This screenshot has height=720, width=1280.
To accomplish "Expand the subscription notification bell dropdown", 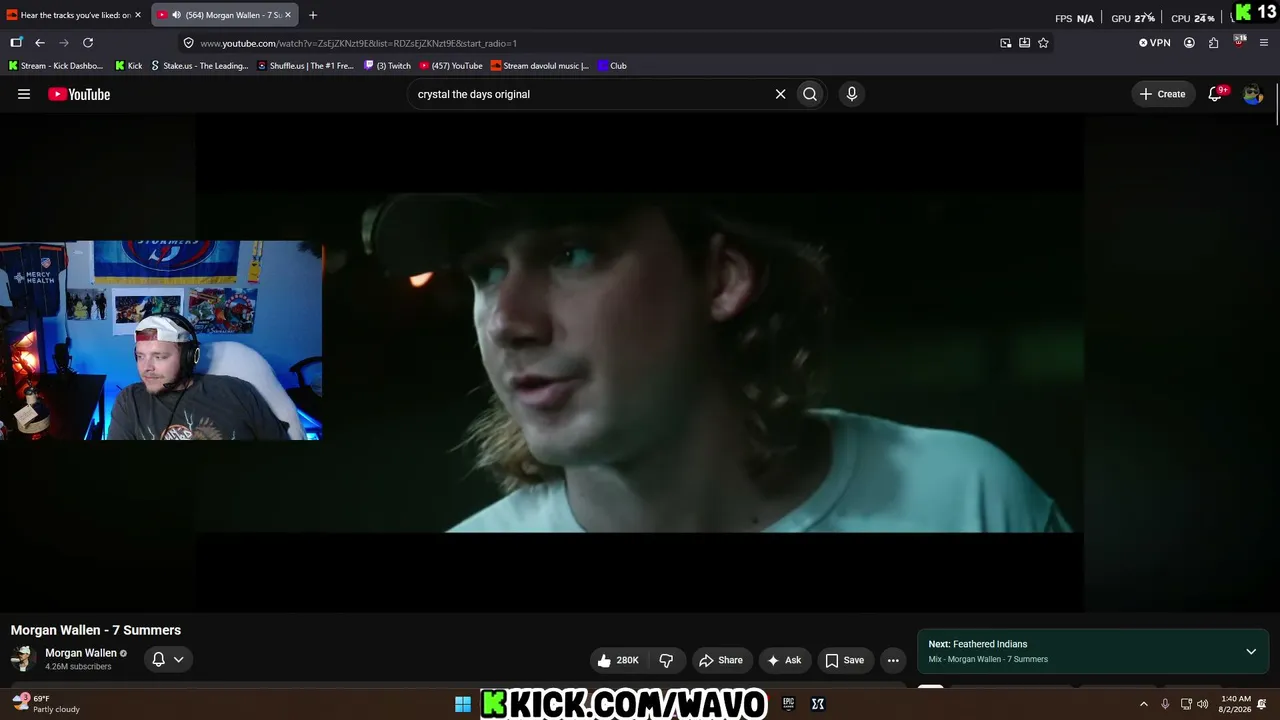I will [x=168, y=659].
